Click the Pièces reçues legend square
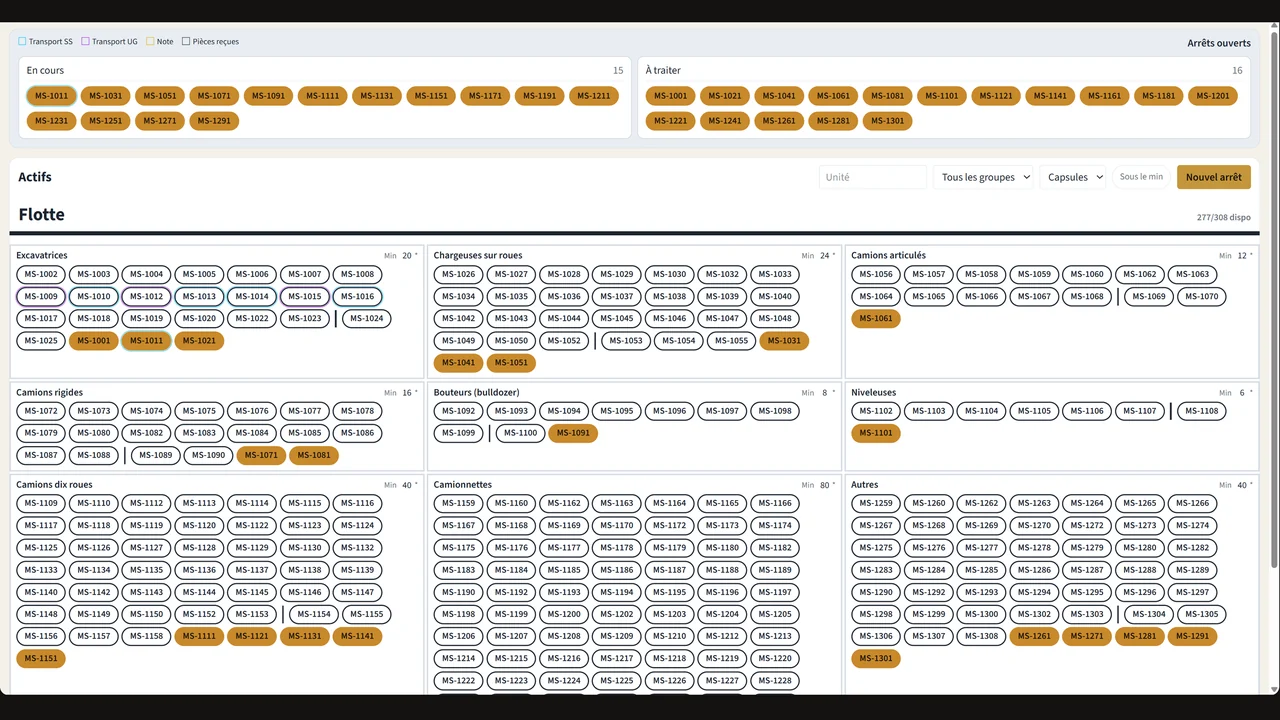 (x=186, y=42)
